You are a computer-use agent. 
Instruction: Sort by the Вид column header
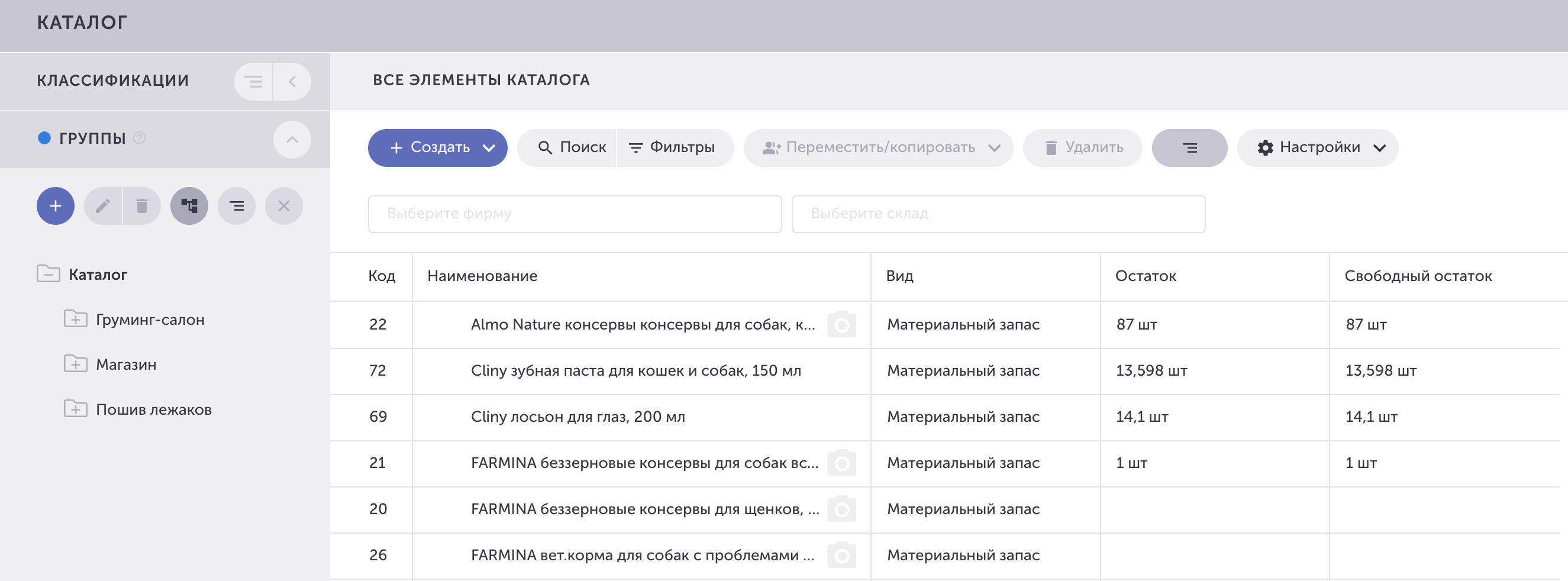click(x=899, y=276)
